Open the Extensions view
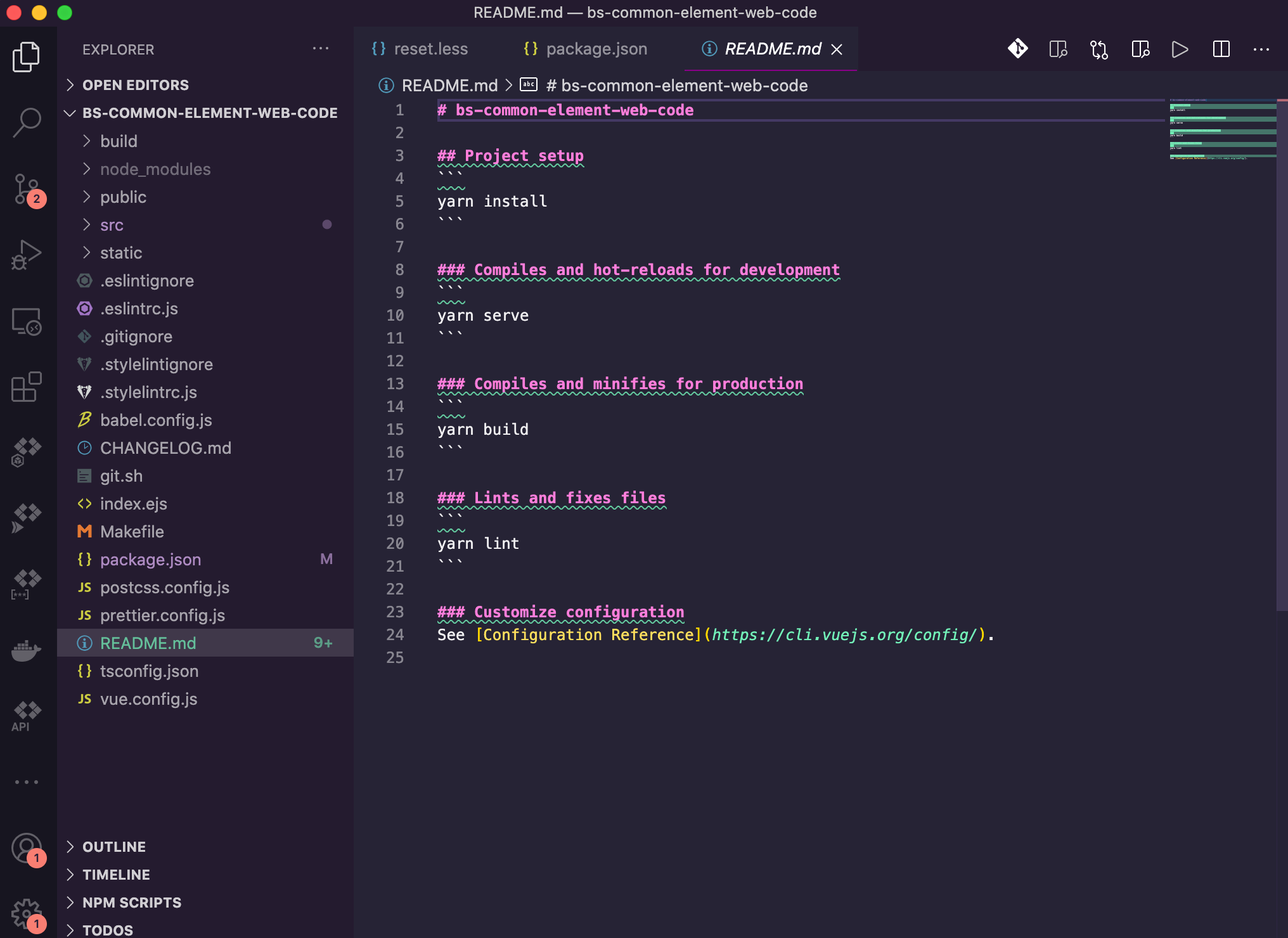This screenshot has width=1288, height=938. (x=27, y=387)
